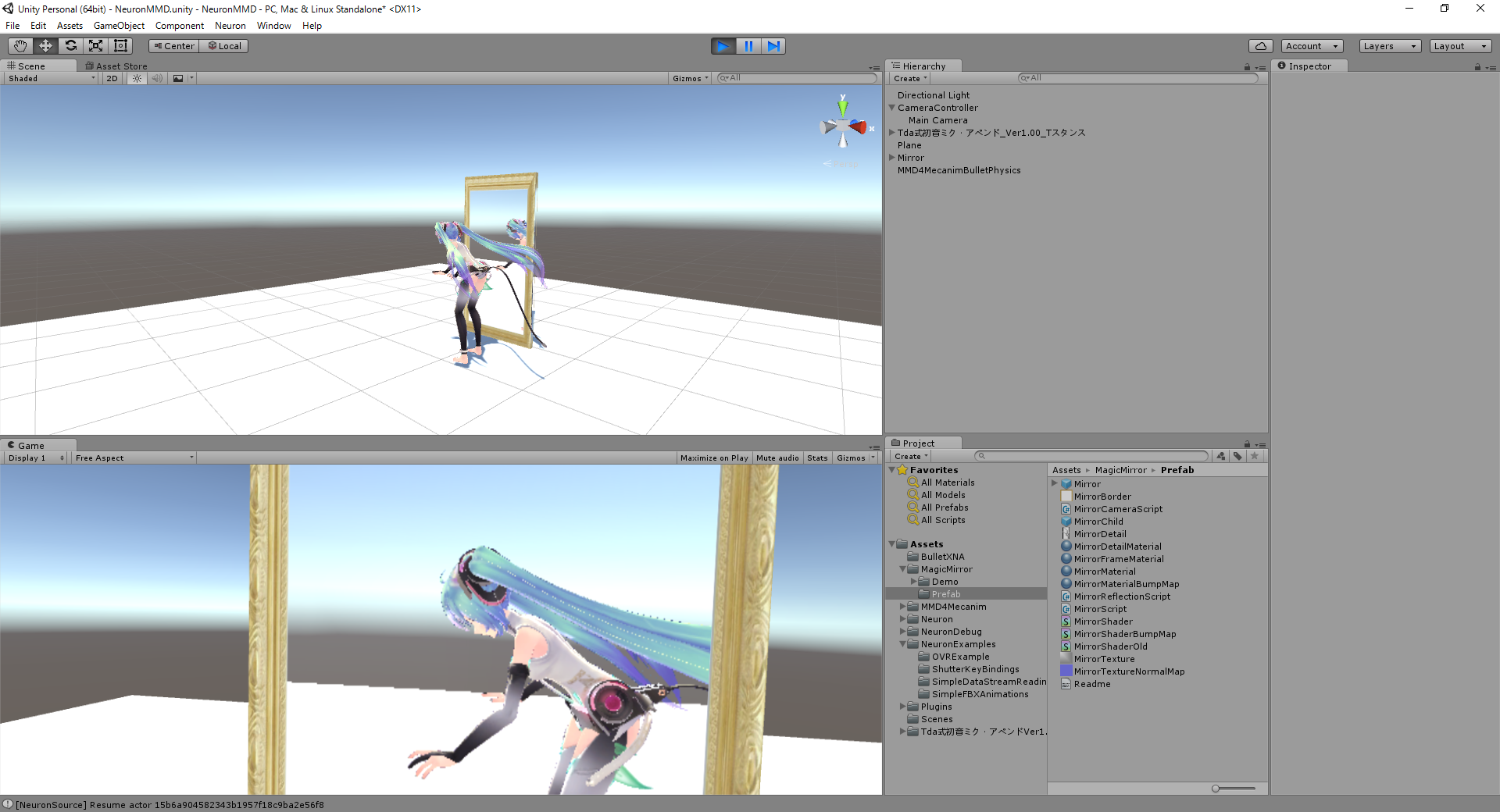This screenshot has height=812, width=1500.
Task: Enter Play mode
Action: click(x=723, y=46)
